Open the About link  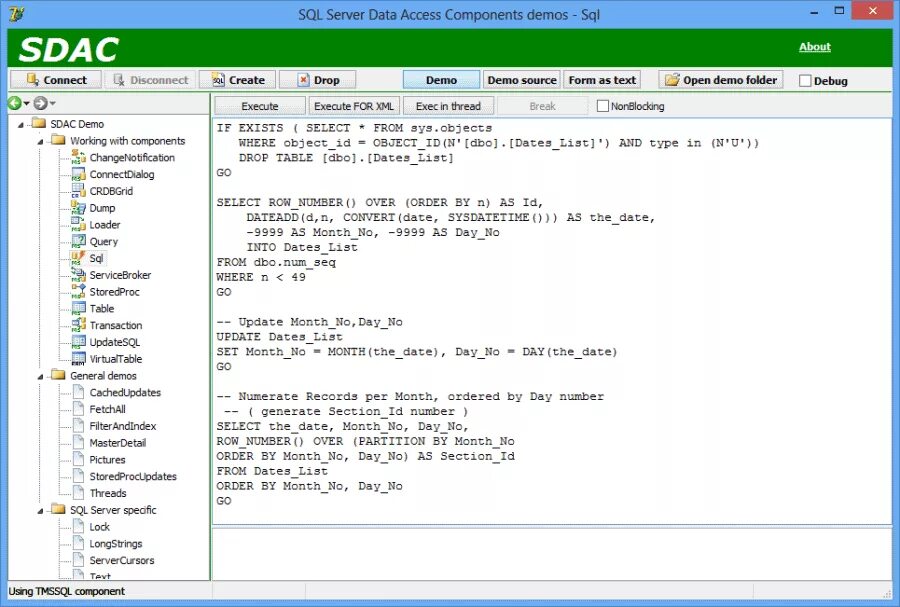(x=814, y=47)
